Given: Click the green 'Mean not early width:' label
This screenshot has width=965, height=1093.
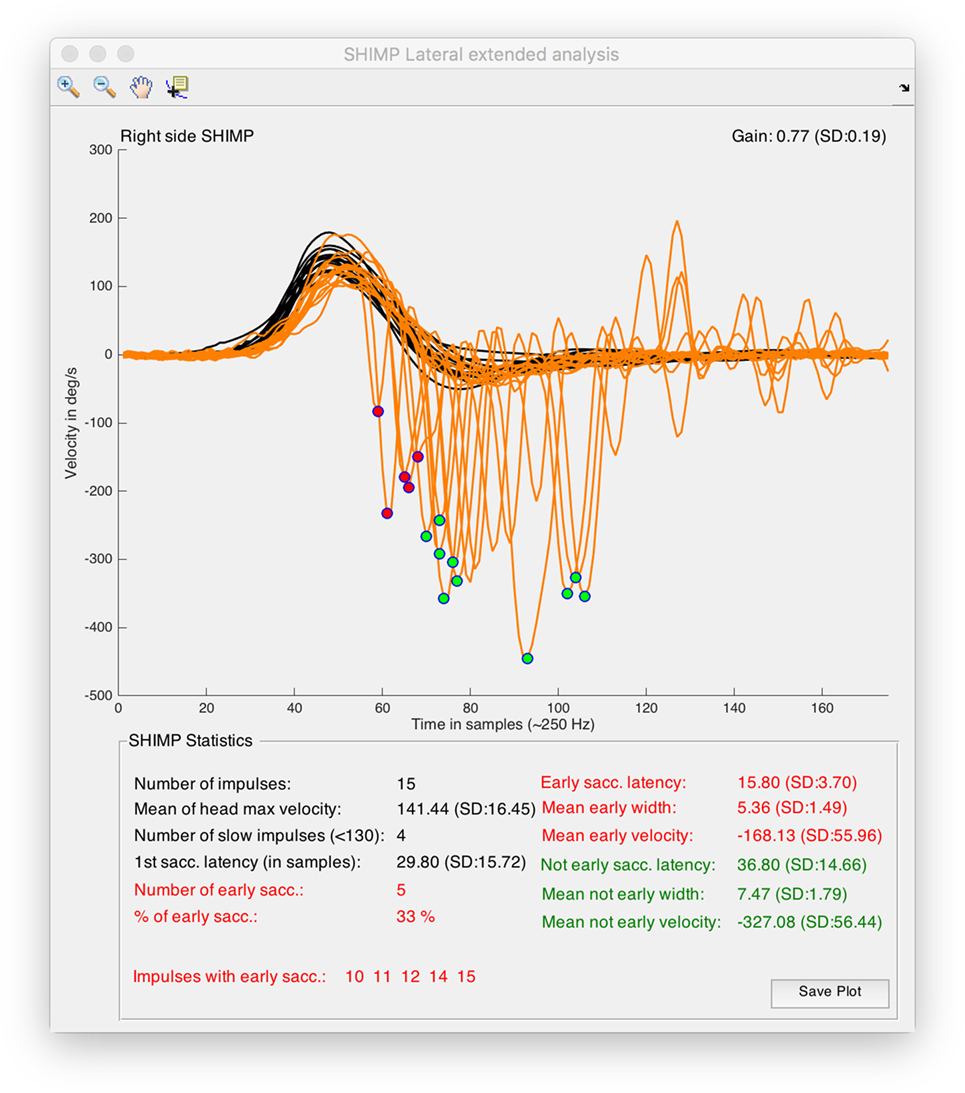Looking at the screenshot, I should tap(623, 894).
